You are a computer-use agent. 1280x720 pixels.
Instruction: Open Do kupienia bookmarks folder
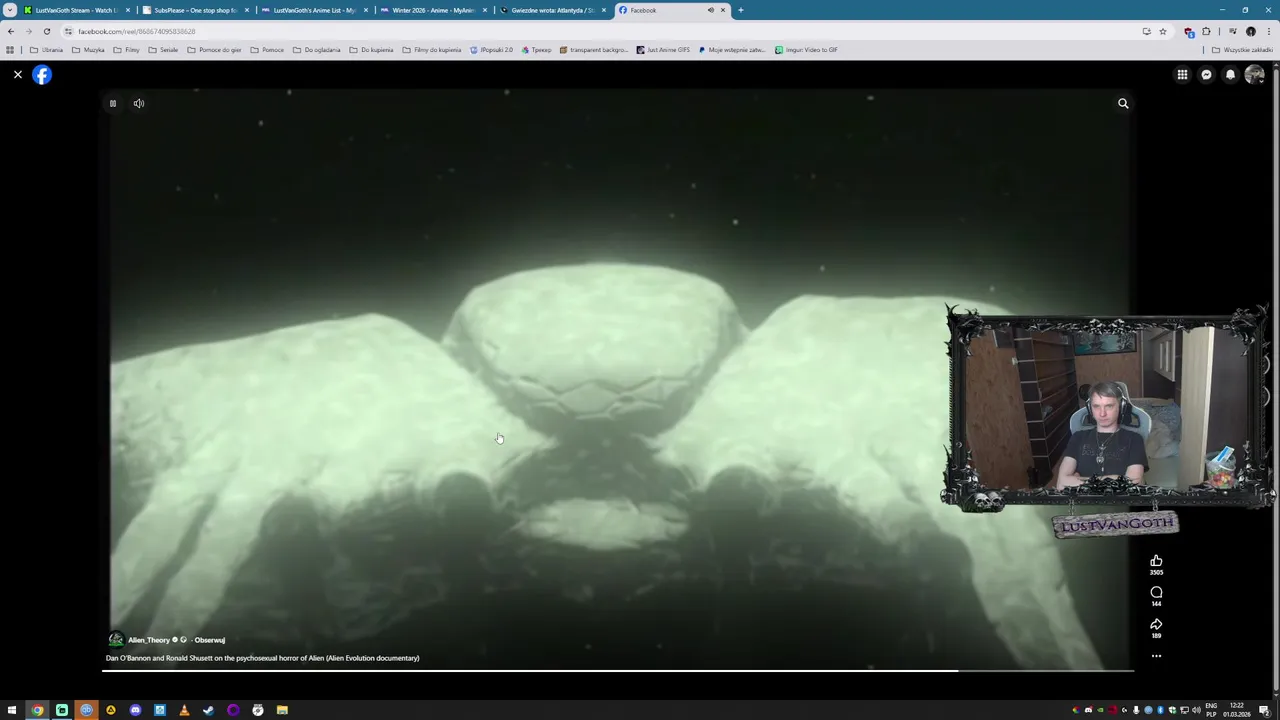tap(371, 49)
